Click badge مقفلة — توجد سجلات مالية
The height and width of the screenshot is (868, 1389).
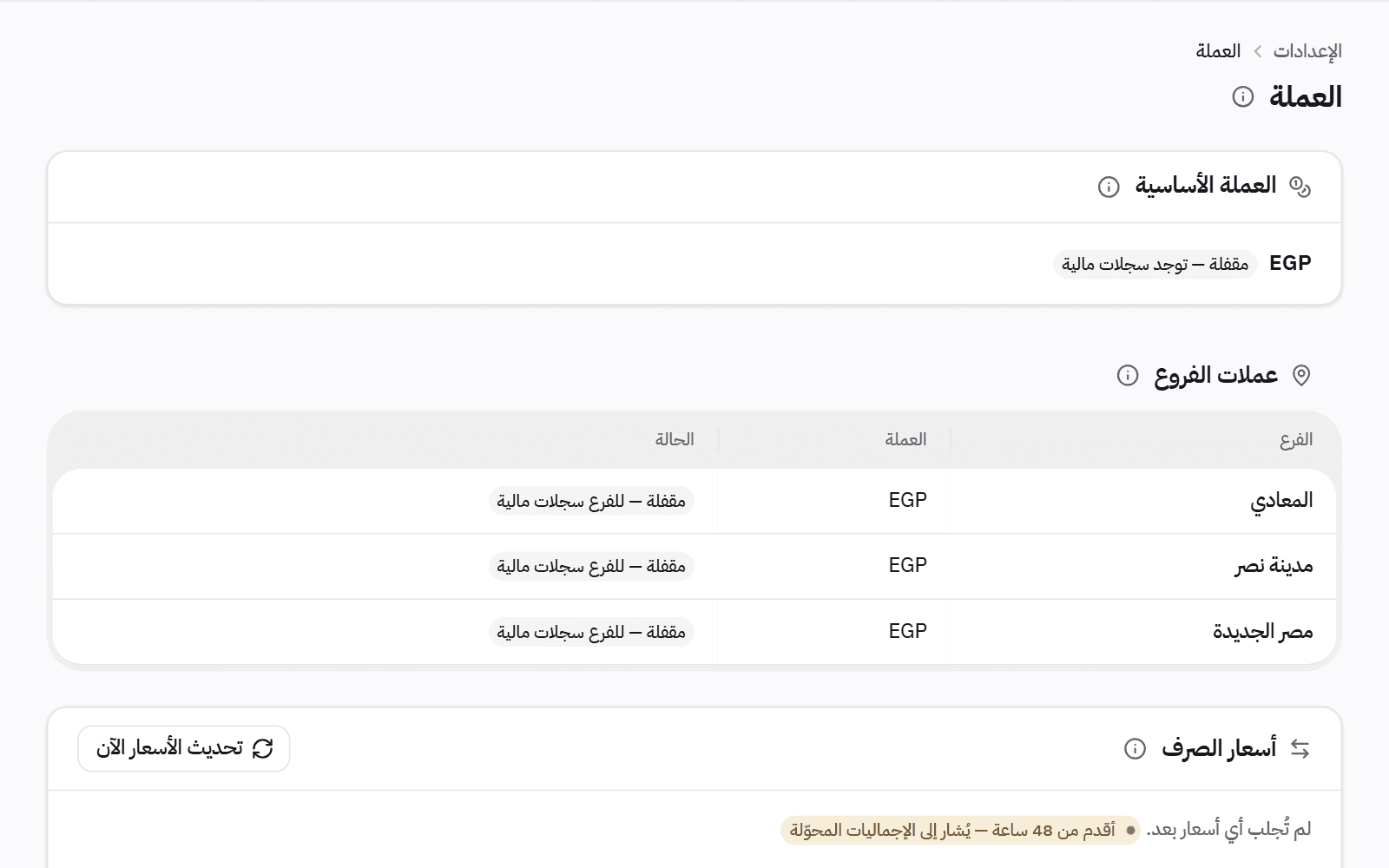[x=1155, y=264]
